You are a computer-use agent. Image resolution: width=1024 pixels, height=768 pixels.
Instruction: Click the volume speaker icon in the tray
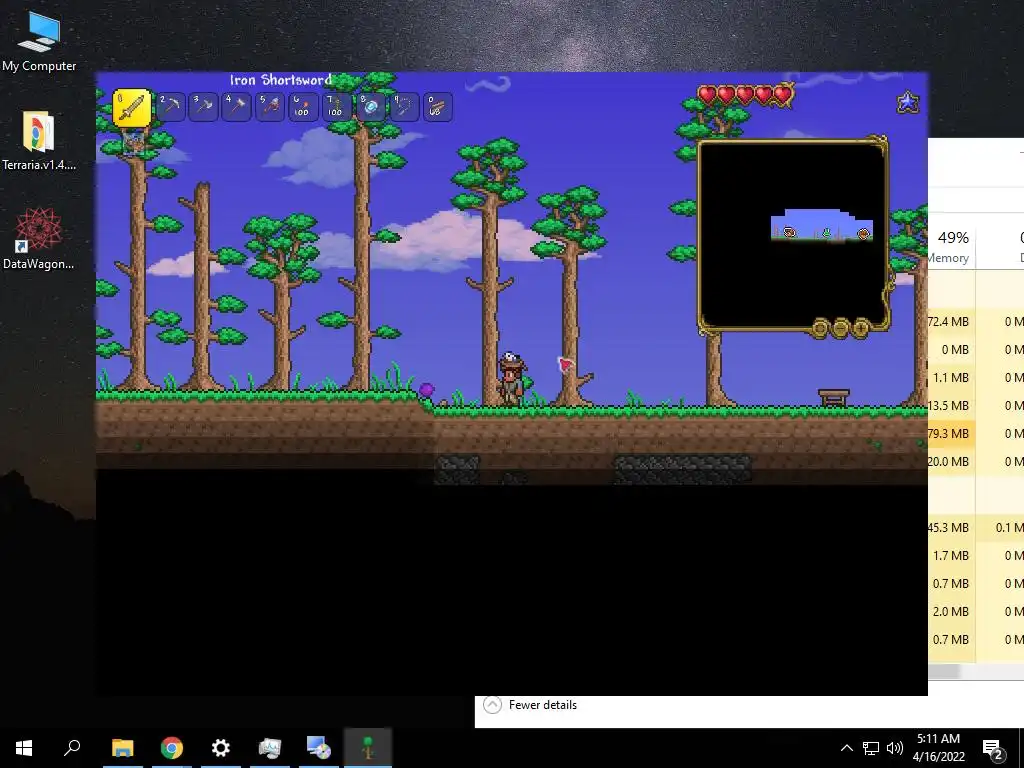(895, 748)
